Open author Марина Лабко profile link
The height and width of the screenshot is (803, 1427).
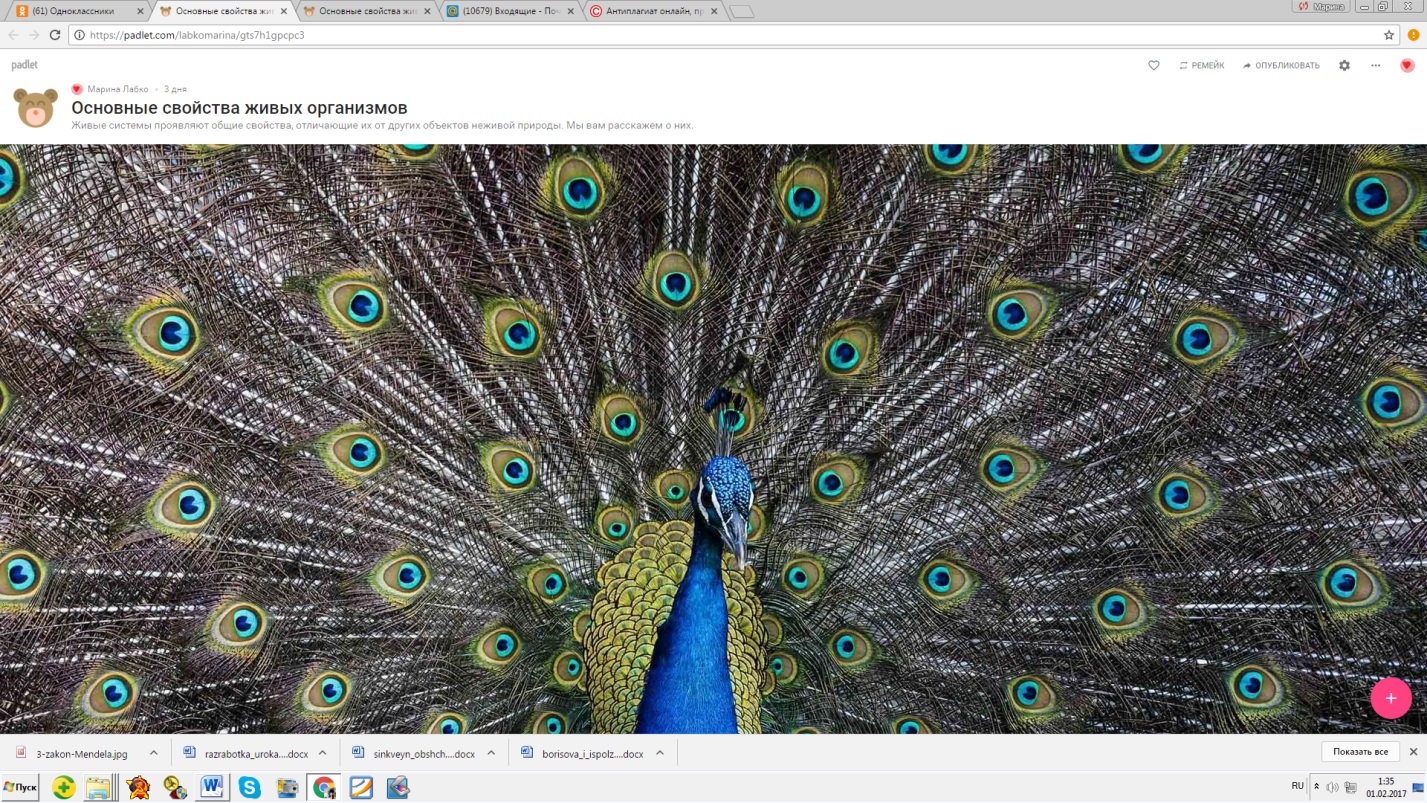[117, 90]
